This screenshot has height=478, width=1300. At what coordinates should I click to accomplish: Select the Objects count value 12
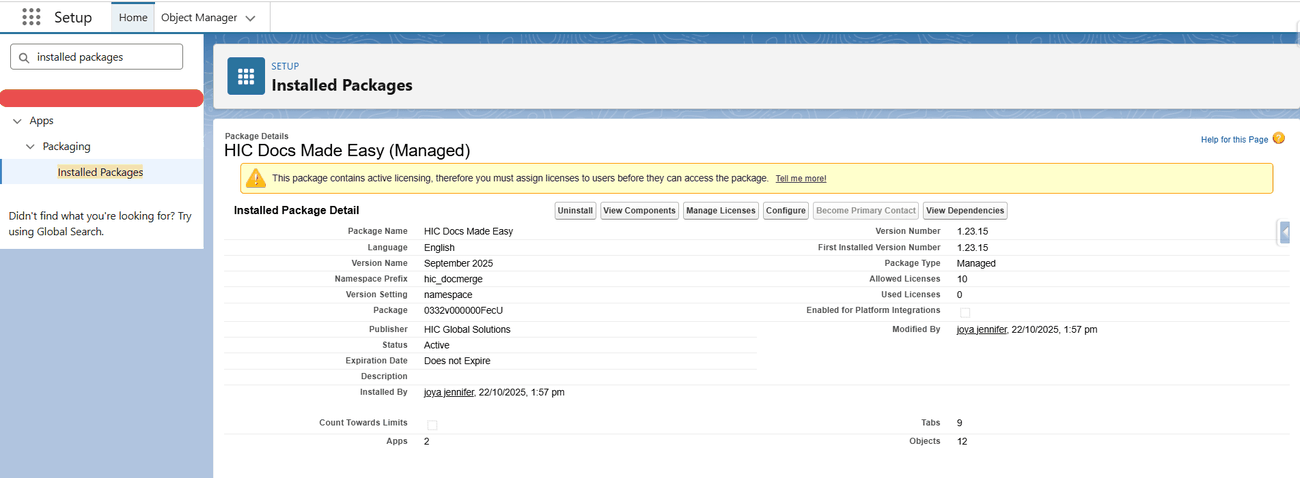[962, 441]
